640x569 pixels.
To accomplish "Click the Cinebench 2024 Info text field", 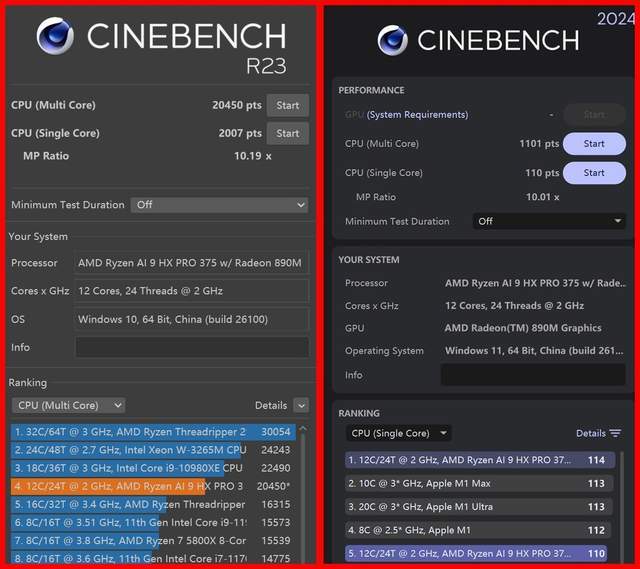I will 533,374.
